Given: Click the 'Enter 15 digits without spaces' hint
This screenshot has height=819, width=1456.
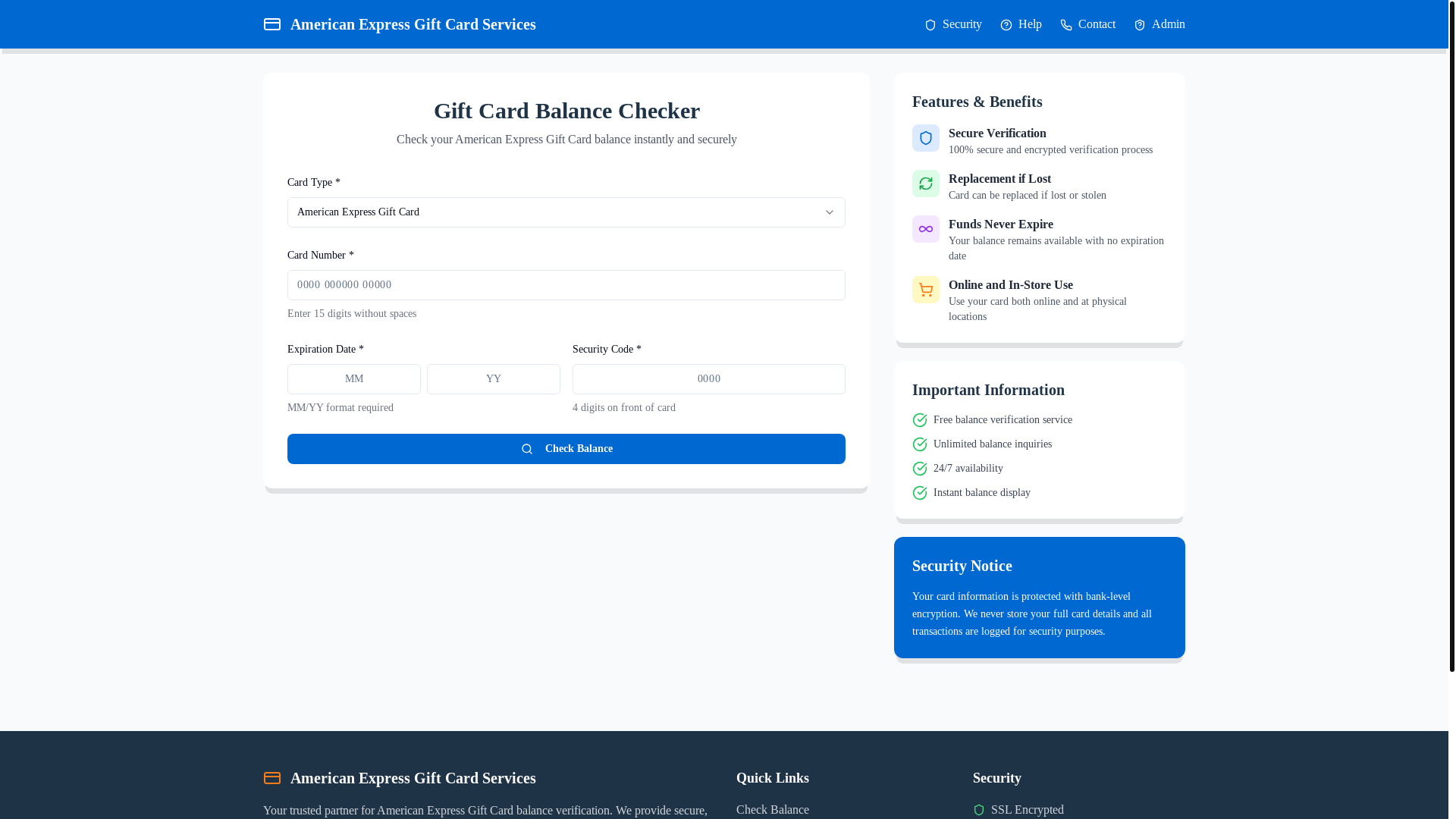Looking at the screenshot, I should tap(352, 314).
